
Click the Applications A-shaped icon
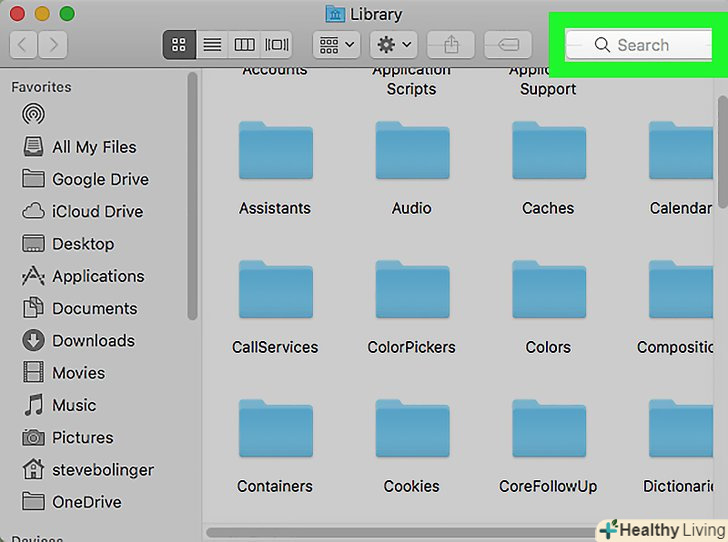coord(33,276)
